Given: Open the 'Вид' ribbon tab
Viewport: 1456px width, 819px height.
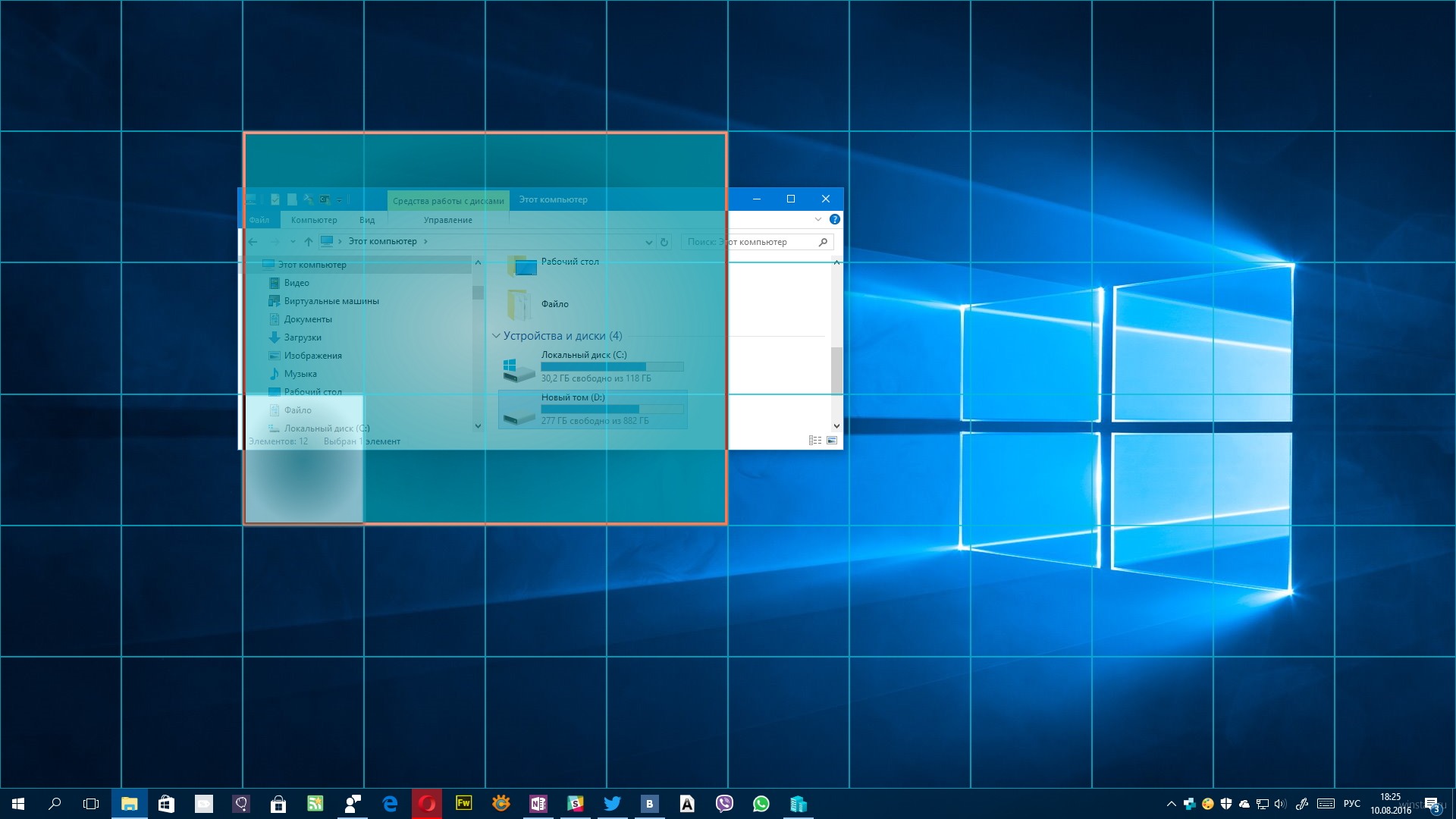Looking at the screenshot, I should pos(367,220).
